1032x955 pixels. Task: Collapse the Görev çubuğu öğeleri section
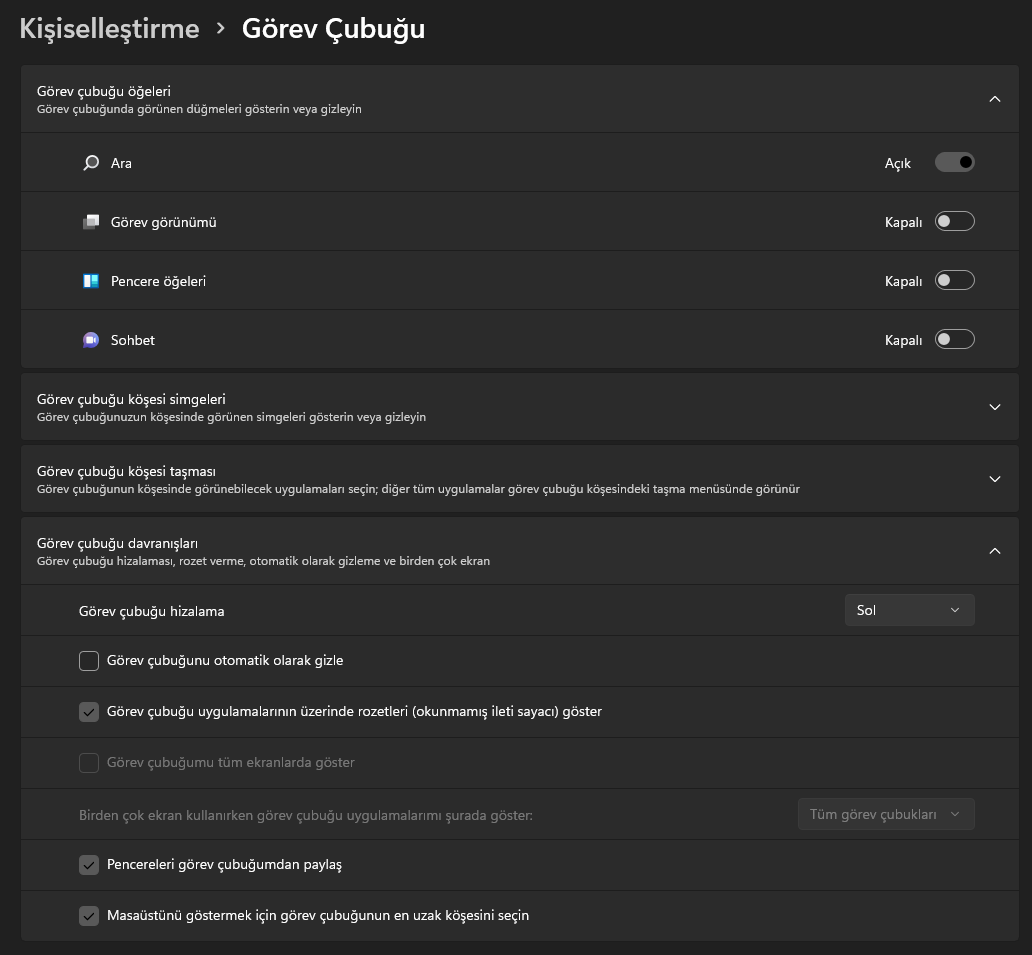(x=994, y=99)
